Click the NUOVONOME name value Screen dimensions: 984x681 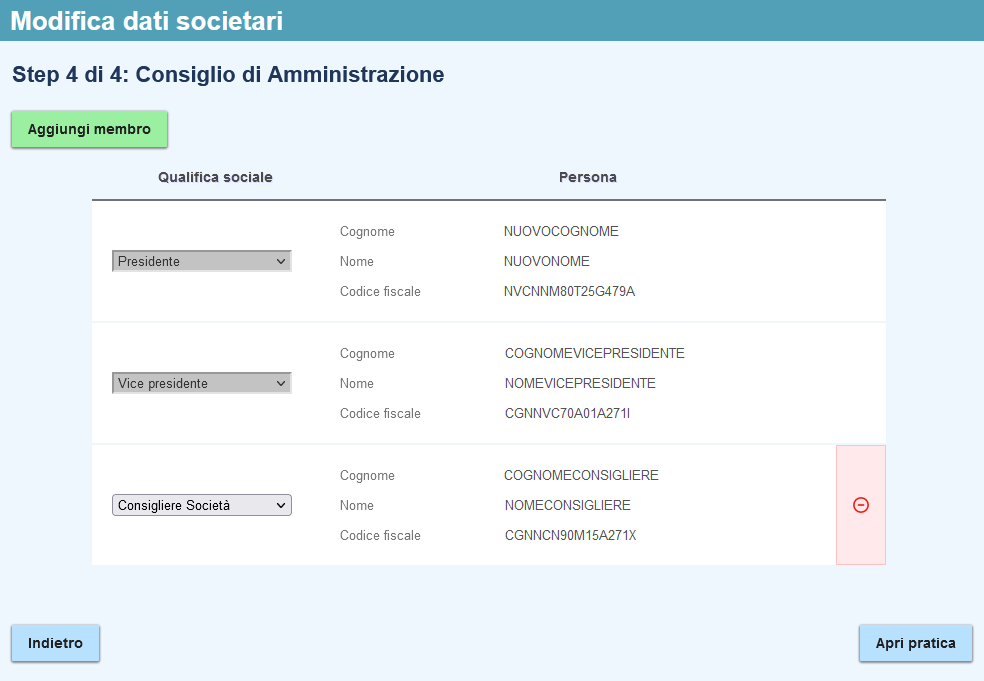547,261
